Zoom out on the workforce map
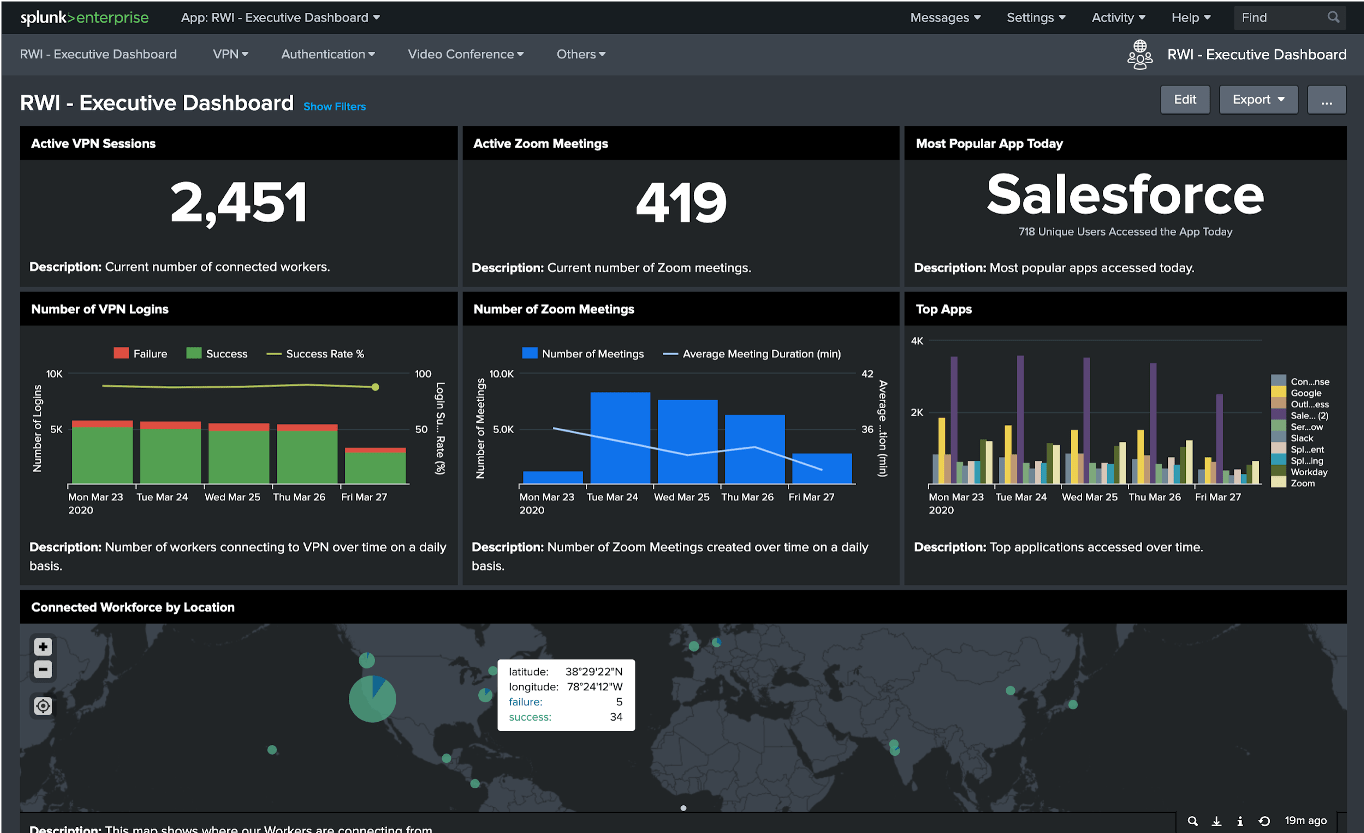 (42, 669)
